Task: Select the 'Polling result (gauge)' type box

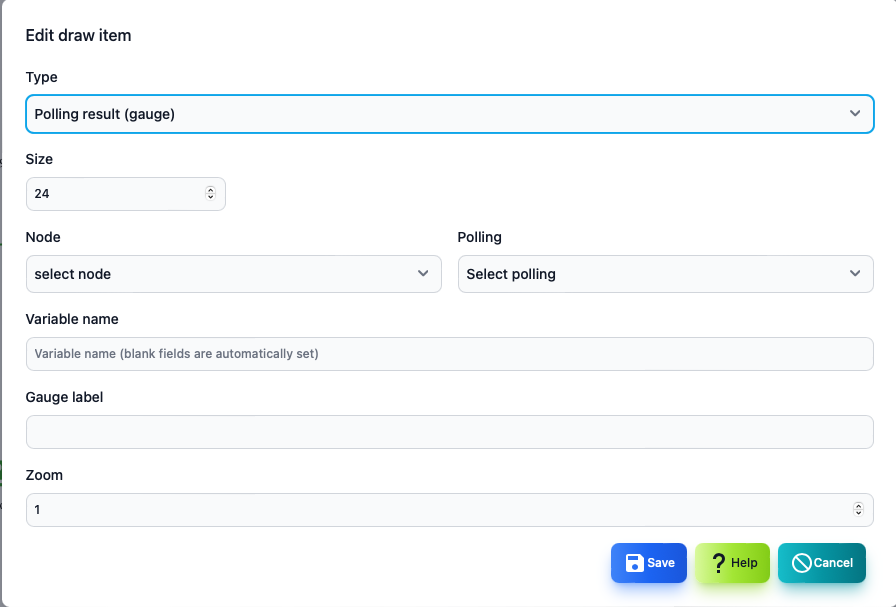Action: pyautogui.click(x=450, y=114)
